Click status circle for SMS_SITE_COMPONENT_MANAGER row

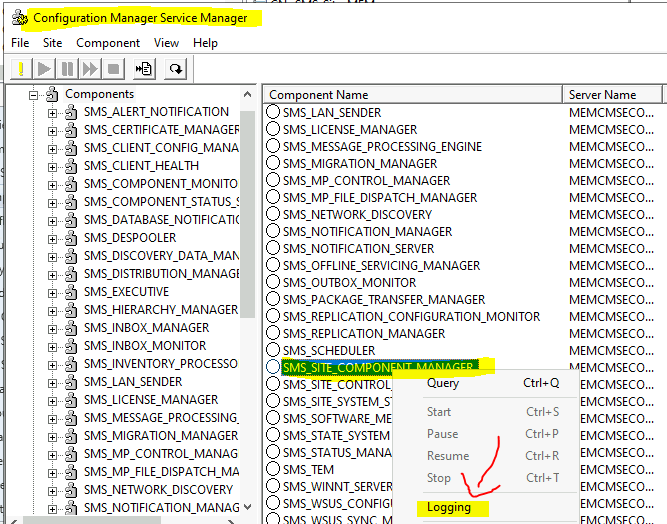(273, 367)
